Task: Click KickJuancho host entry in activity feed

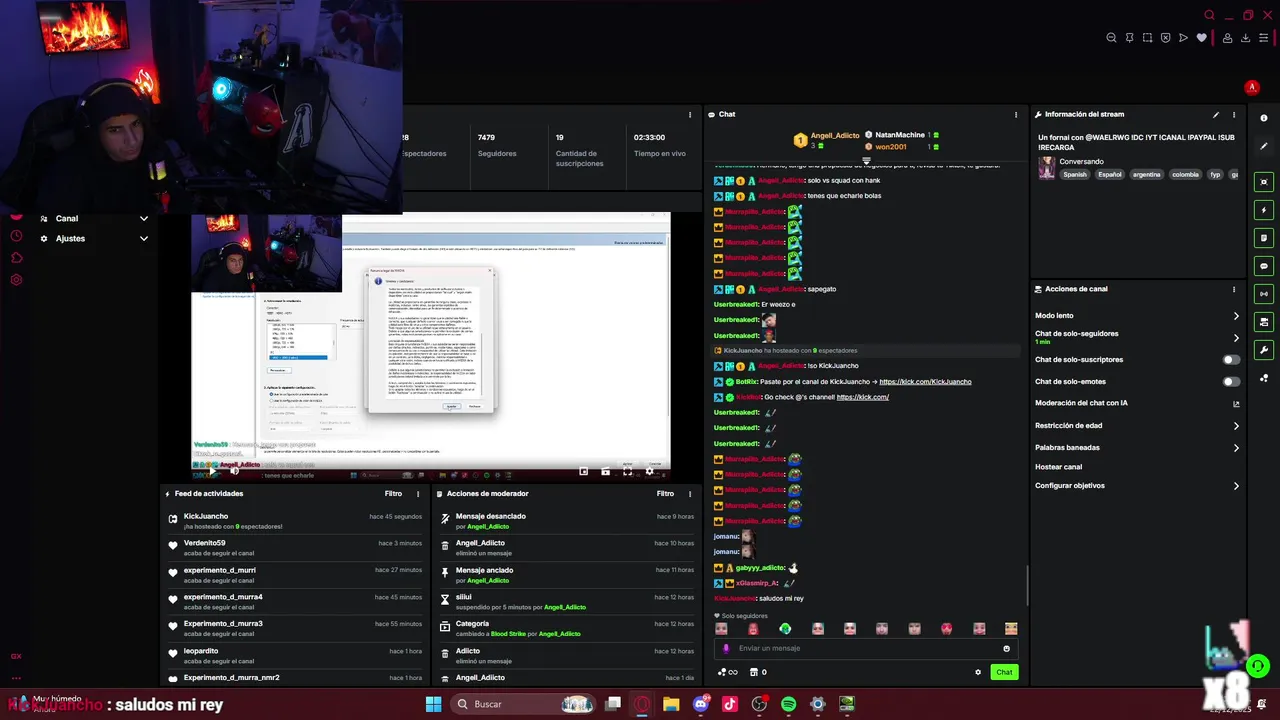Action: 296,521
